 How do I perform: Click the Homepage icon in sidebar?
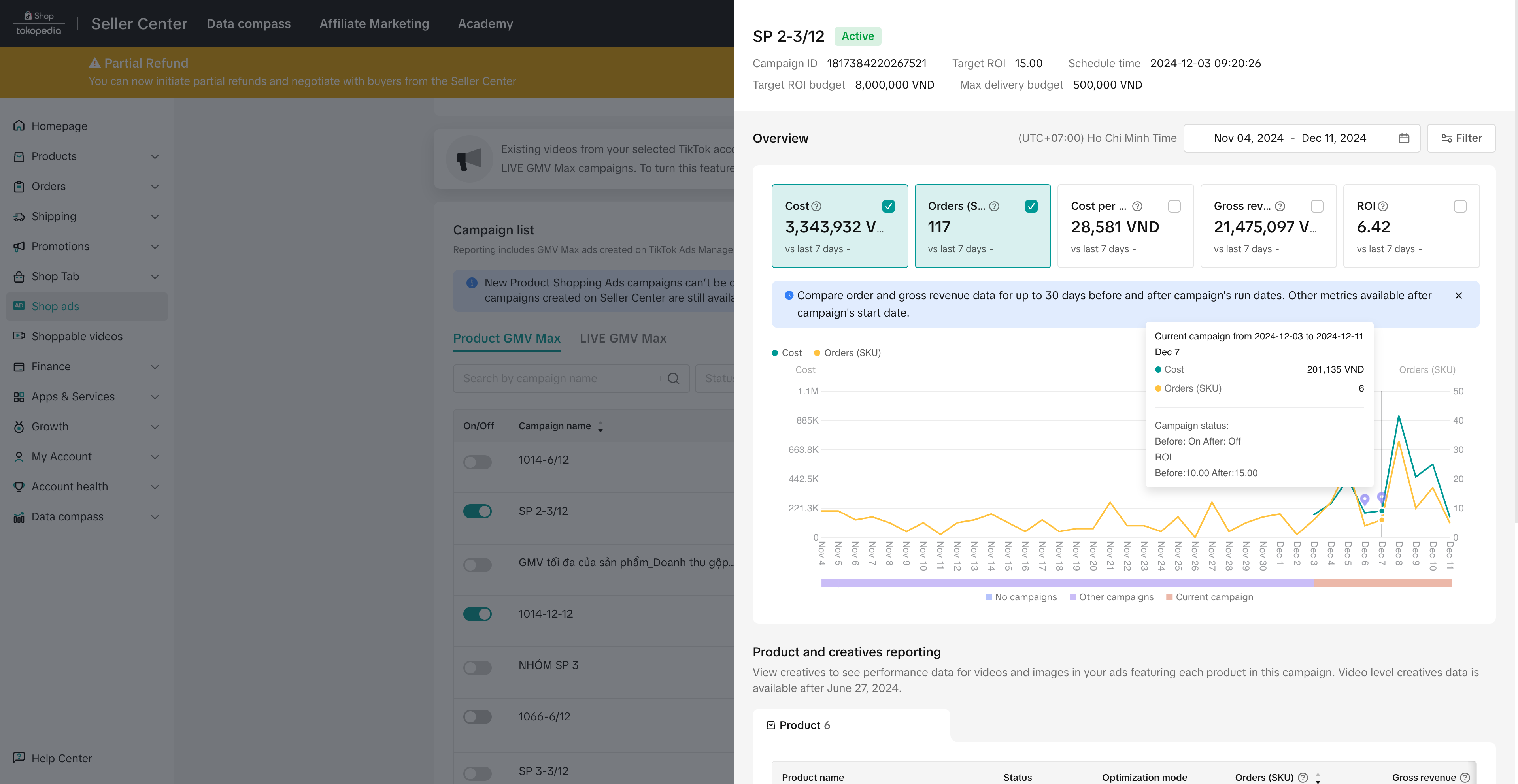coord(19,126)
